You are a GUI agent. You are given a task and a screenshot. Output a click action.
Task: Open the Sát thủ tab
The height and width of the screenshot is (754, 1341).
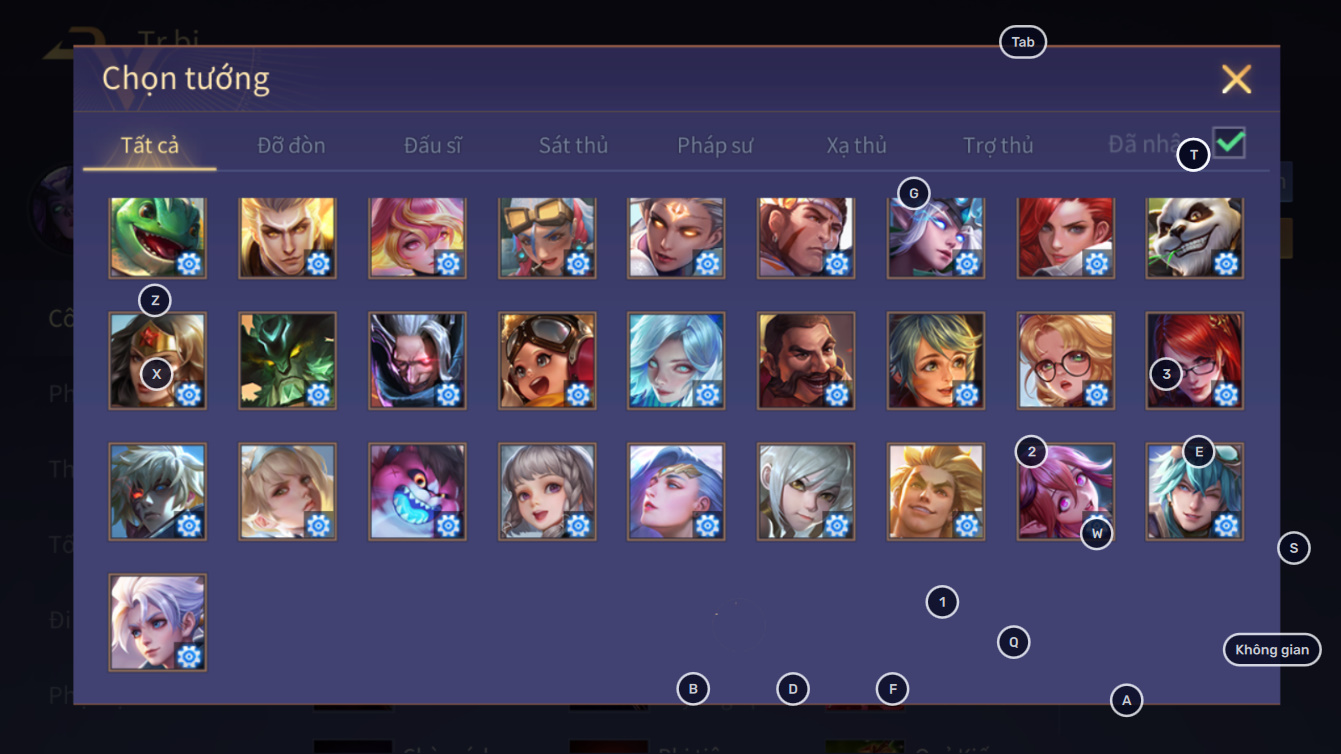point(573,145)
